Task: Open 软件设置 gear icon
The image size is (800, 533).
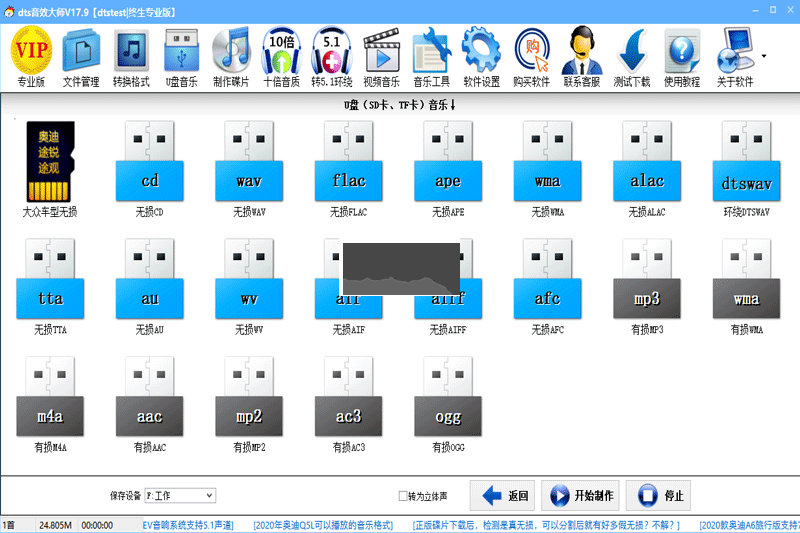Action: [481, 57]
